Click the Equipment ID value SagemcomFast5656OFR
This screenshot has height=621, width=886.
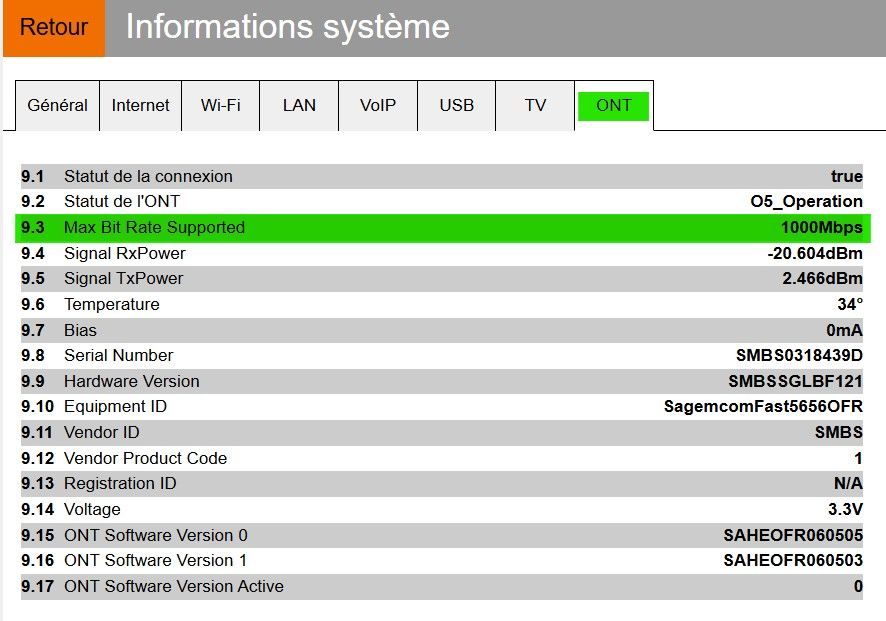click(x=763, y=406)
